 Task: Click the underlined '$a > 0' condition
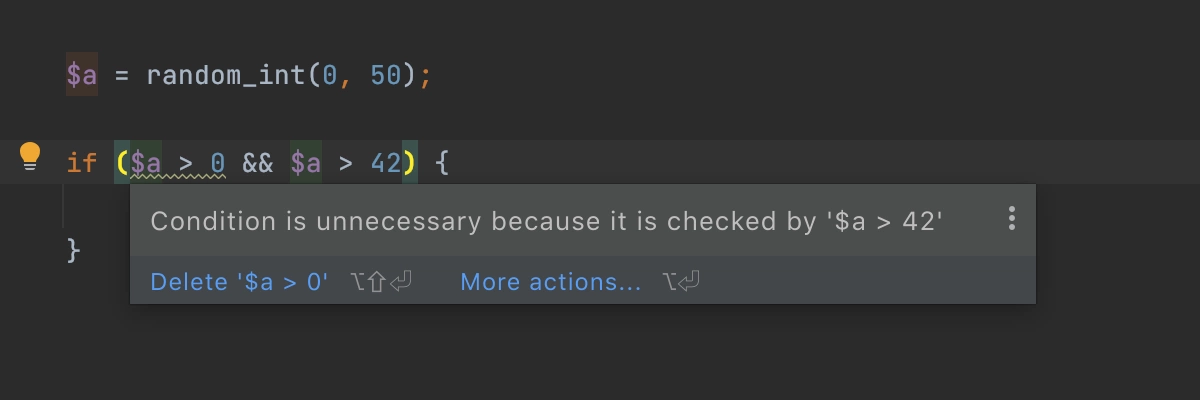(178, 162)
